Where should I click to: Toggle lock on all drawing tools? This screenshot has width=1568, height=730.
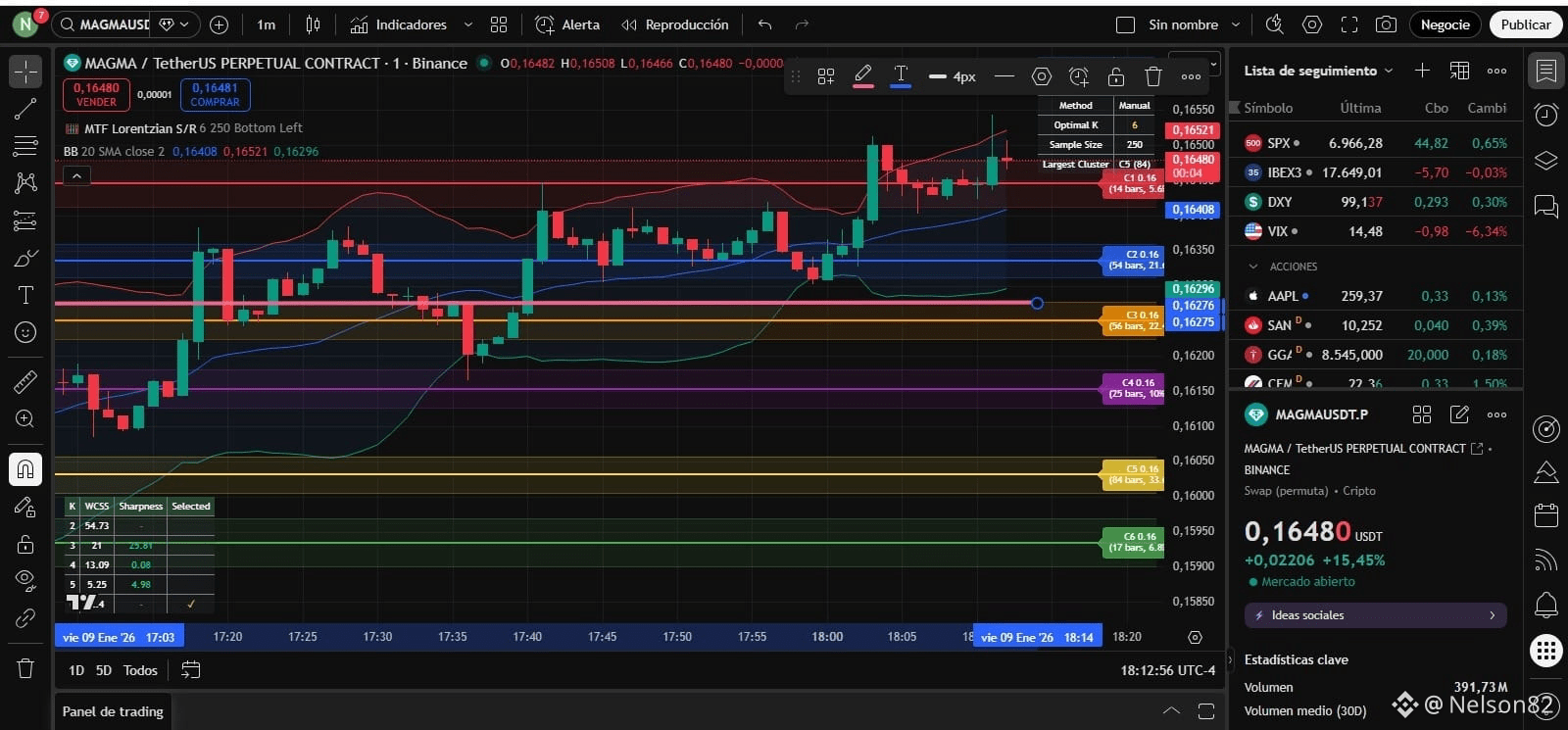(x=25, y=544)
